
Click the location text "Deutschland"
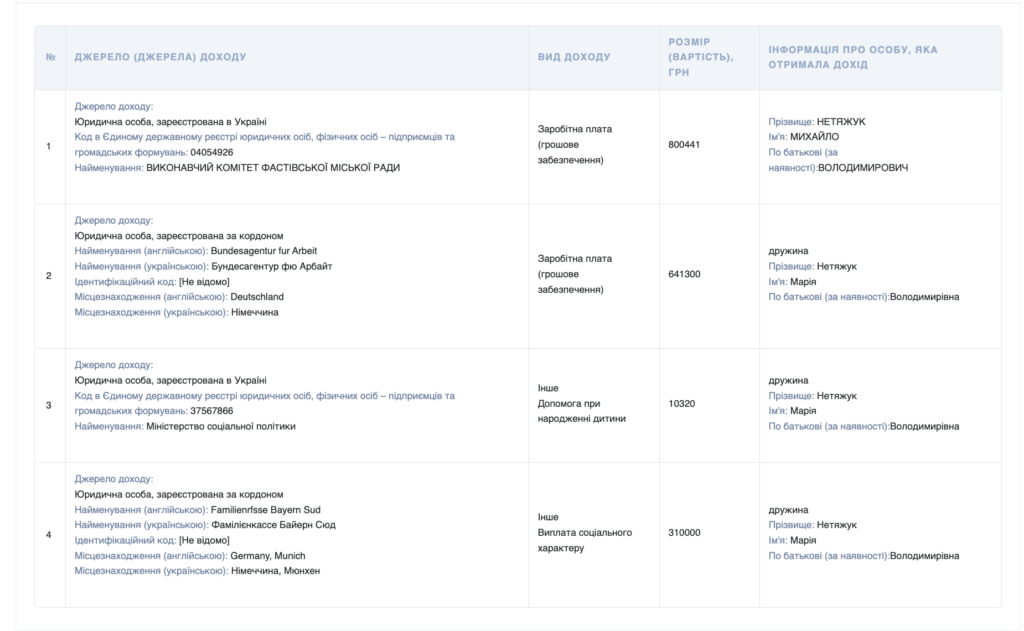(x=257, y=297)
